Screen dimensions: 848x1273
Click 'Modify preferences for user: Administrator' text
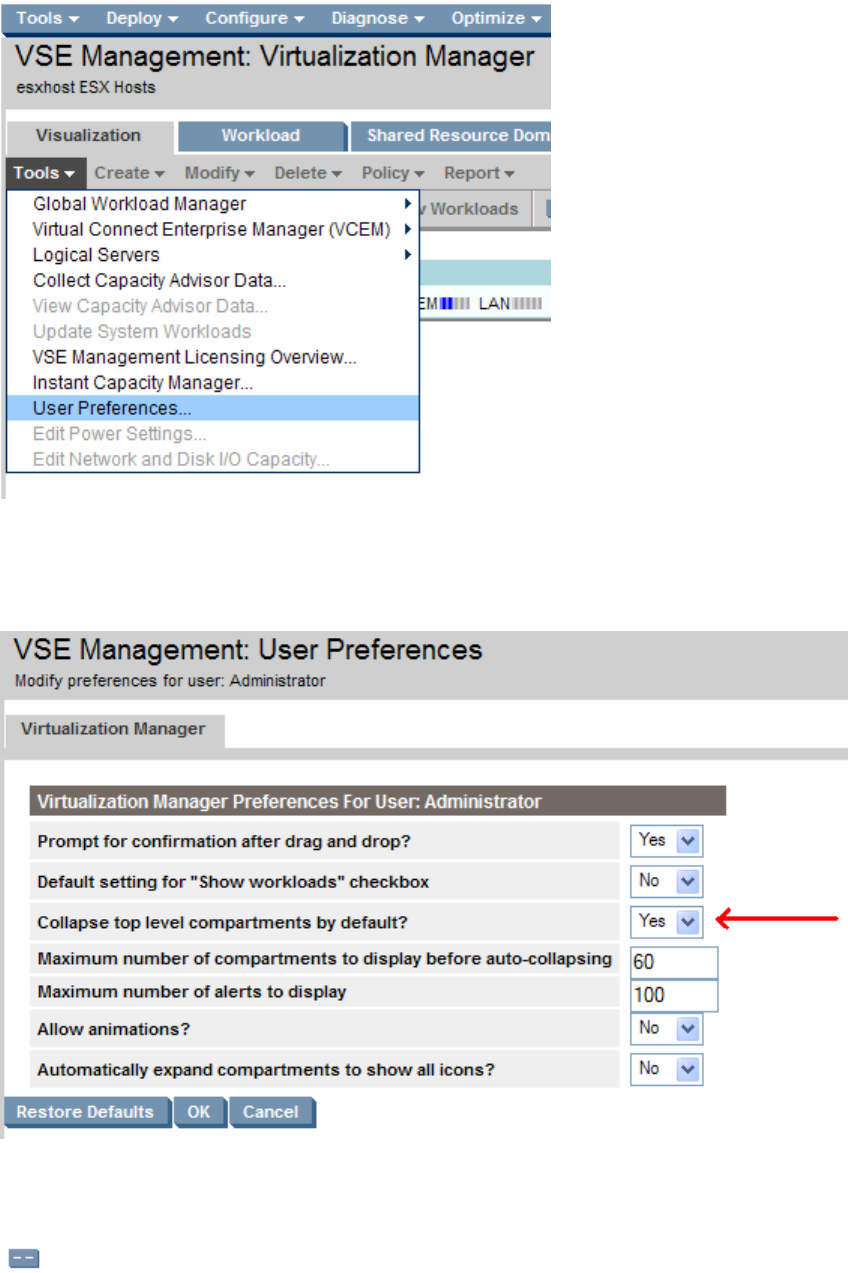point(170,681)
